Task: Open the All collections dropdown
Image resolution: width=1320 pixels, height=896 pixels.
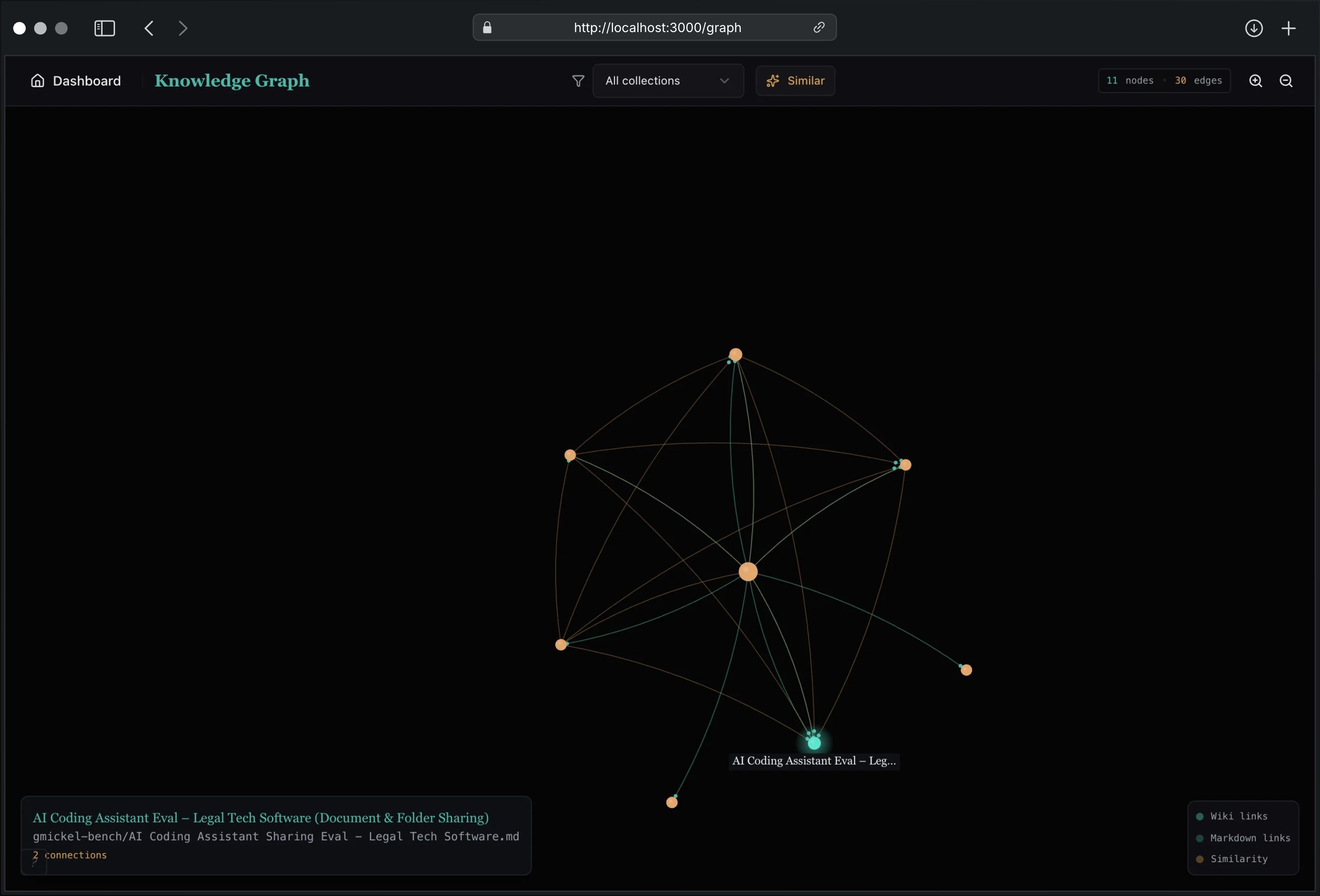Action: pos(668,81)
